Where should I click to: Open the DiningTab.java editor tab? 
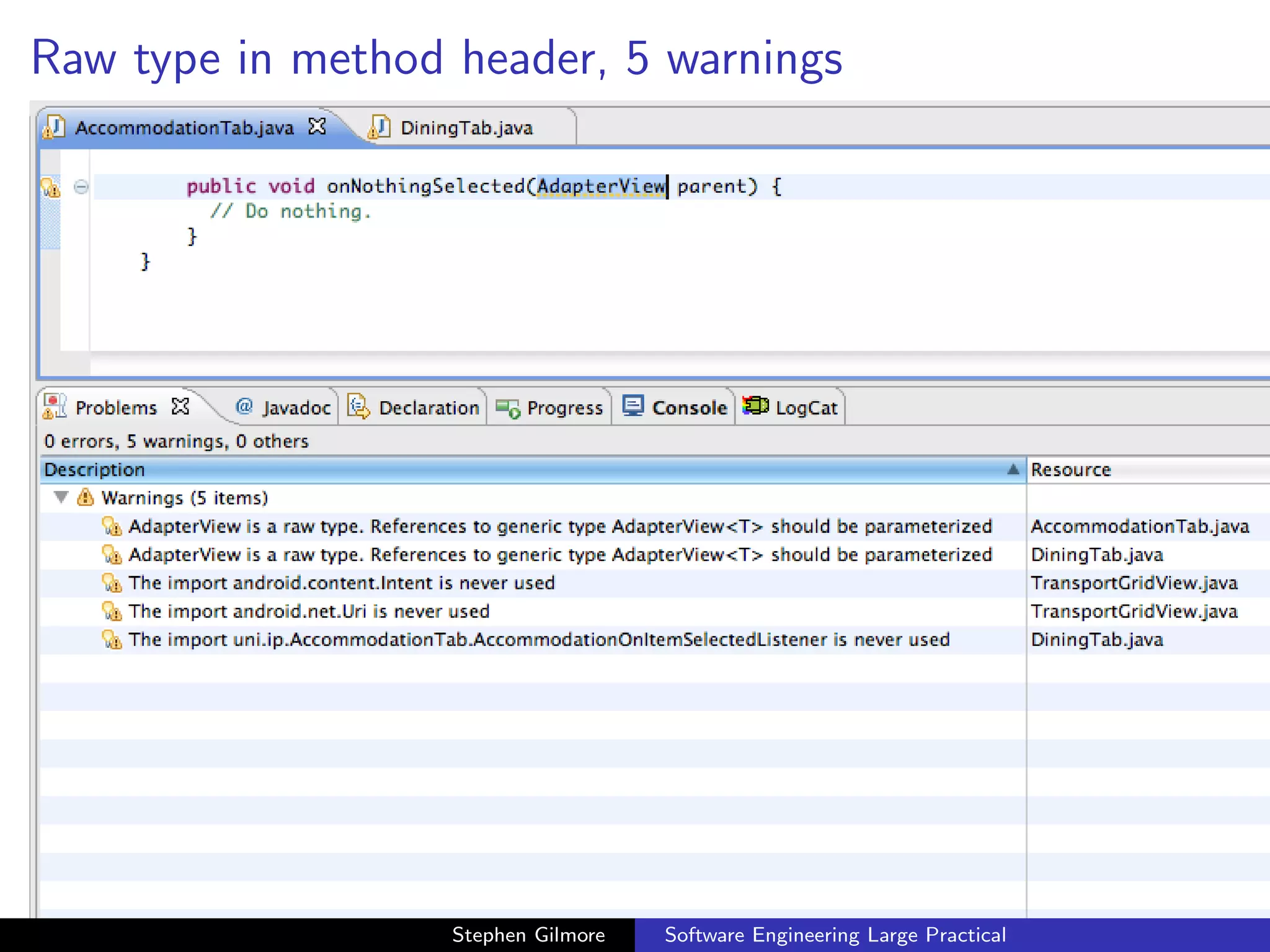pyautogui.click(x=466, y=128)
